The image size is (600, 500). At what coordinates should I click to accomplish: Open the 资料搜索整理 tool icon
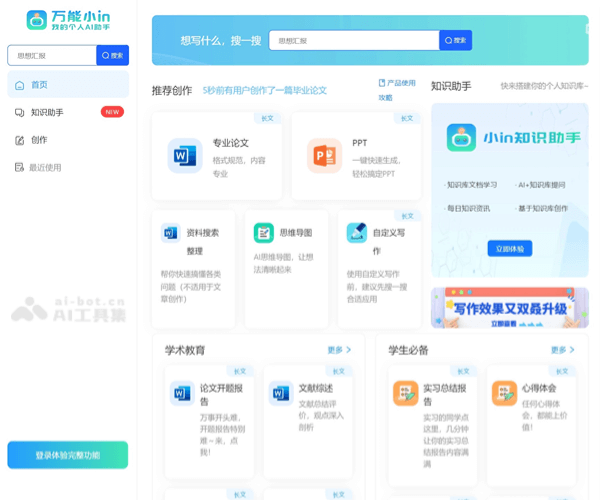tap(170, 233)
